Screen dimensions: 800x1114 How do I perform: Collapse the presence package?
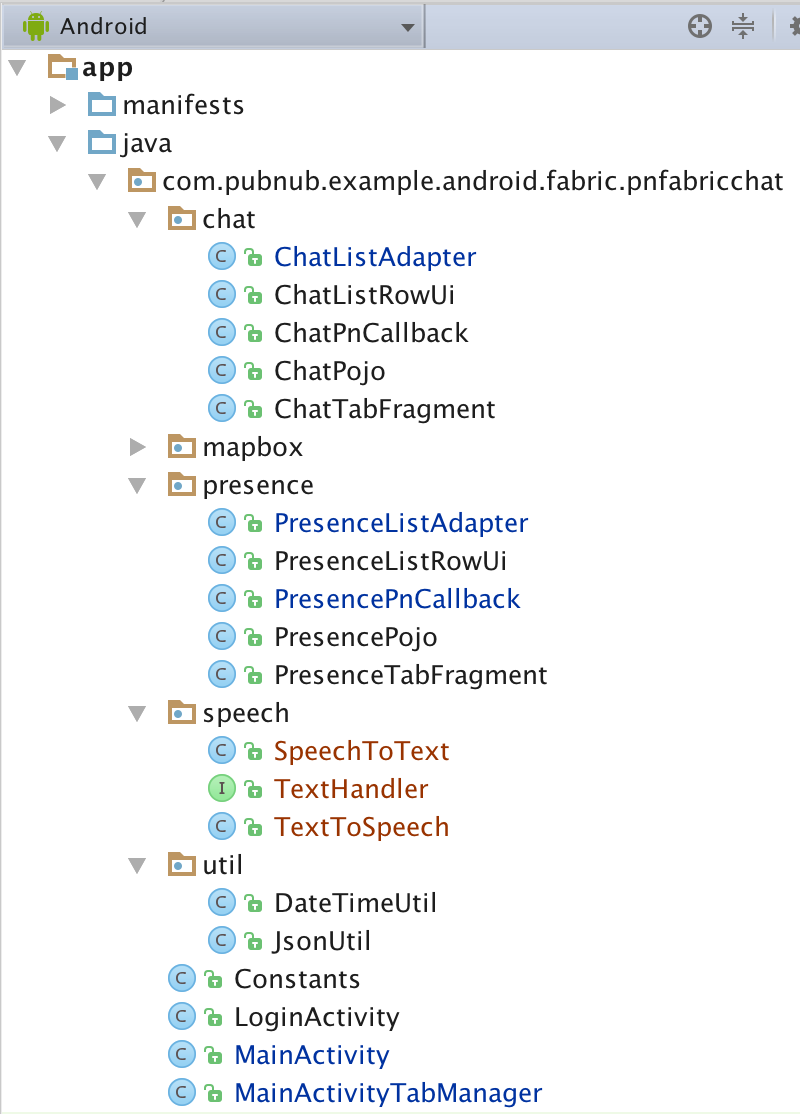click(x=137, y=484)
